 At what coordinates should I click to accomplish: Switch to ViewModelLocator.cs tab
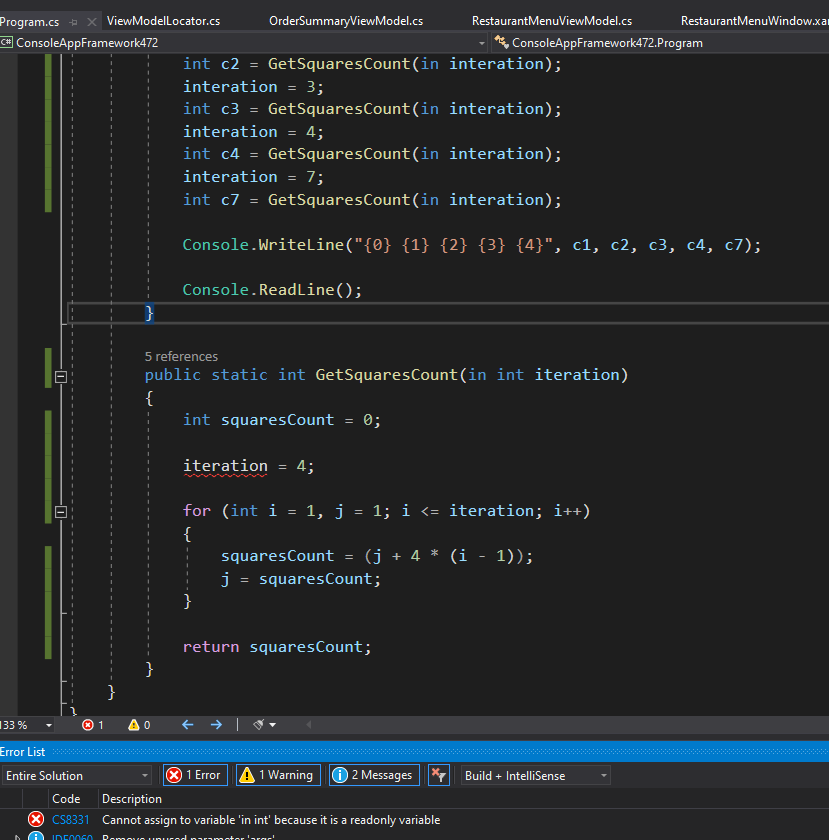(163, 21)
